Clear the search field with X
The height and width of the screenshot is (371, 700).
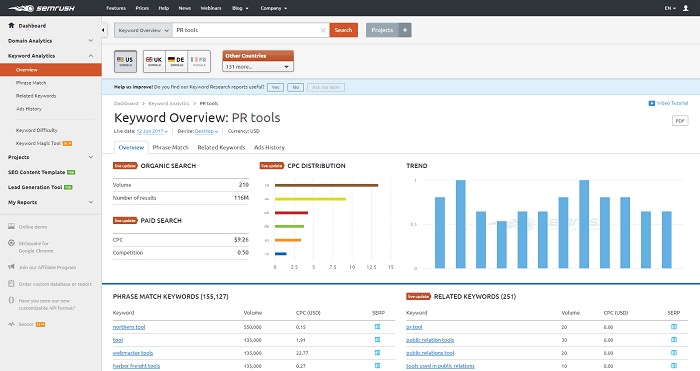tap(323, 30)
